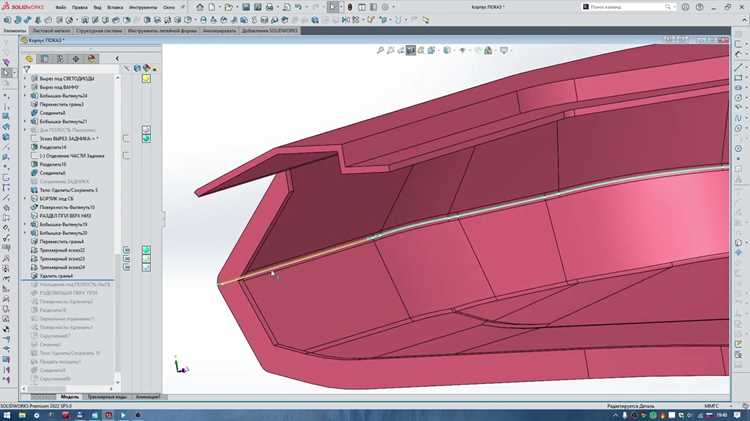Toggle visibility of Трехмерный эскиз23 in display pane
This screenshot has width=750, height=421.
pos(126,259)
